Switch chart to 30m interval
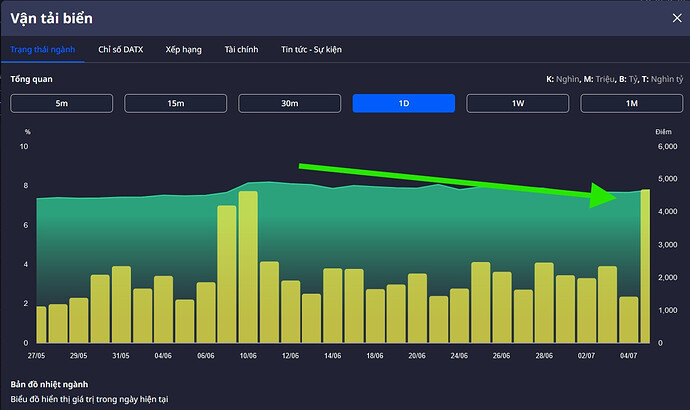Viewport: 690px width, 410px height. tap(289, 104)
